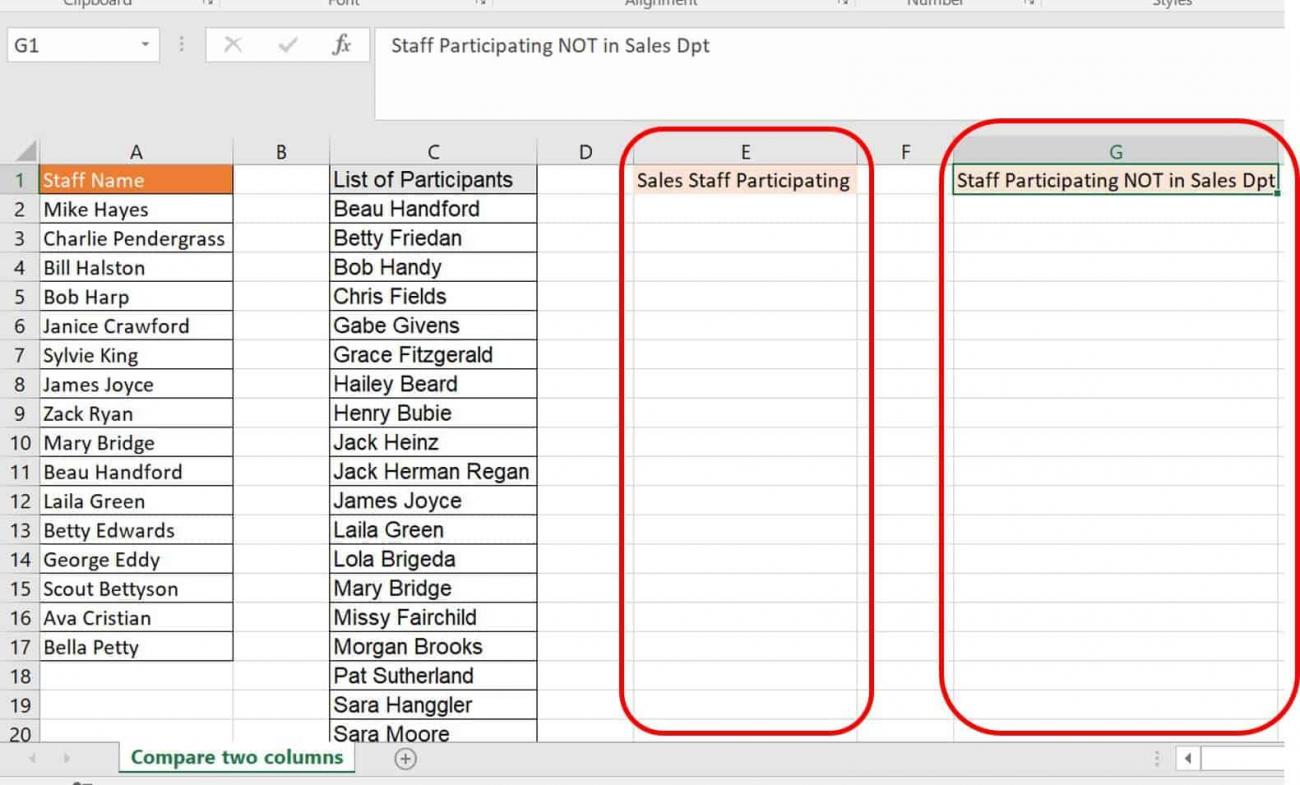Click the Insert Function (fx) icon
The height and width of the screenshot is (785, 1300).
[343, 45]
